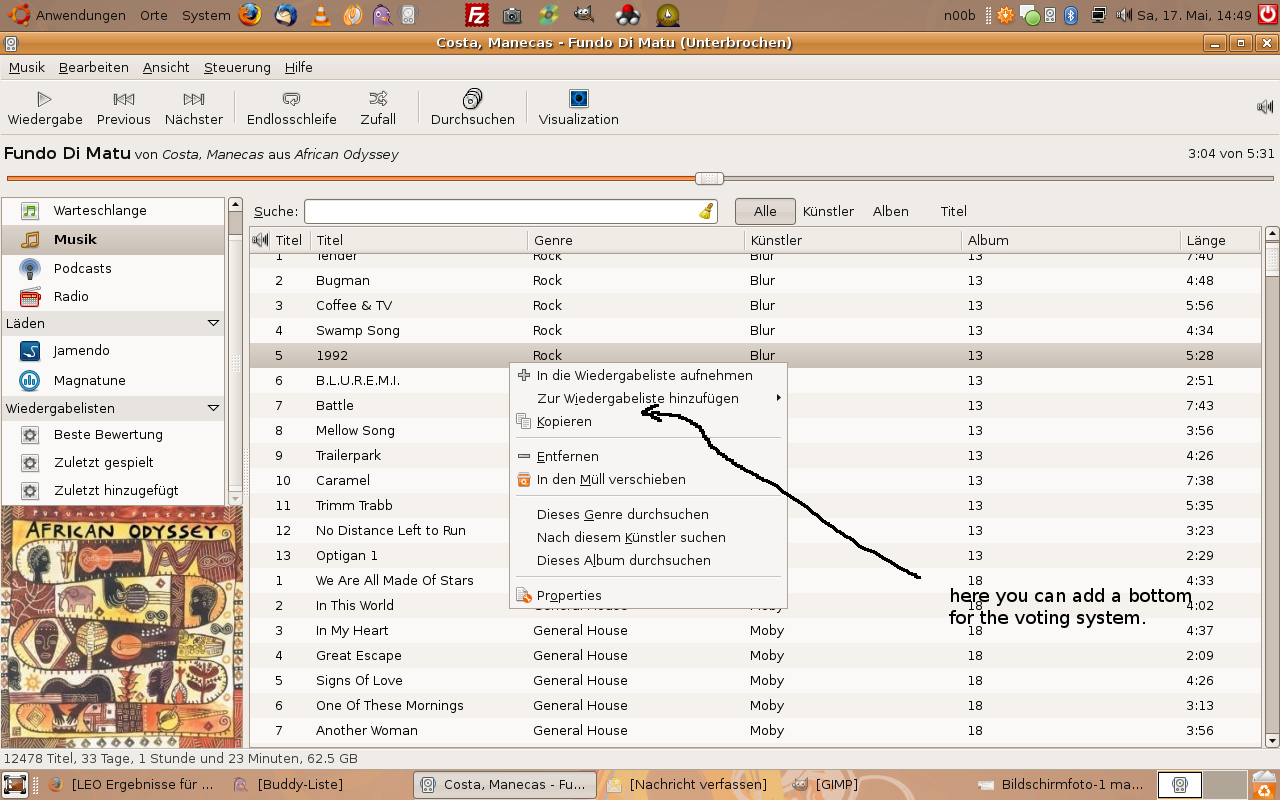Click the African Odyssey album cover
The height and width of the screenshot is (800, 1280).
122,627
